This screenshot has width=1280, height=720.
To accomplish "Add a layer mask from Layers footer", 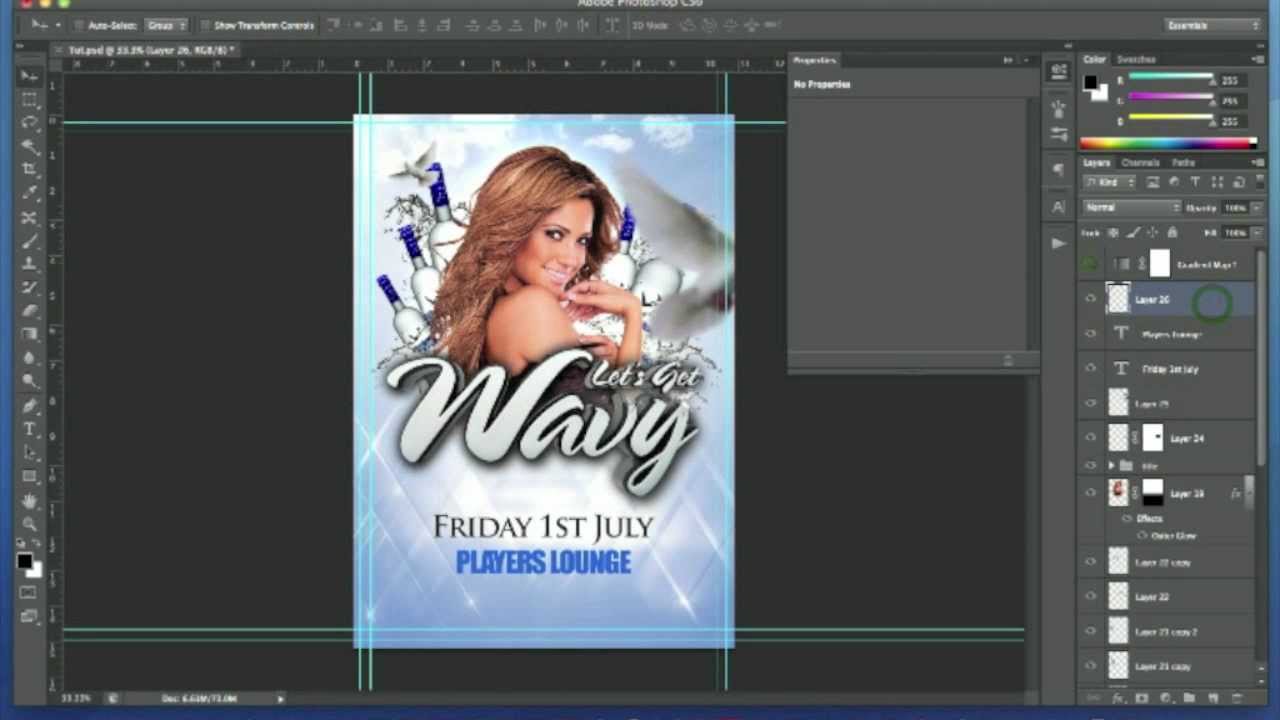I will tap(1141, 698).
